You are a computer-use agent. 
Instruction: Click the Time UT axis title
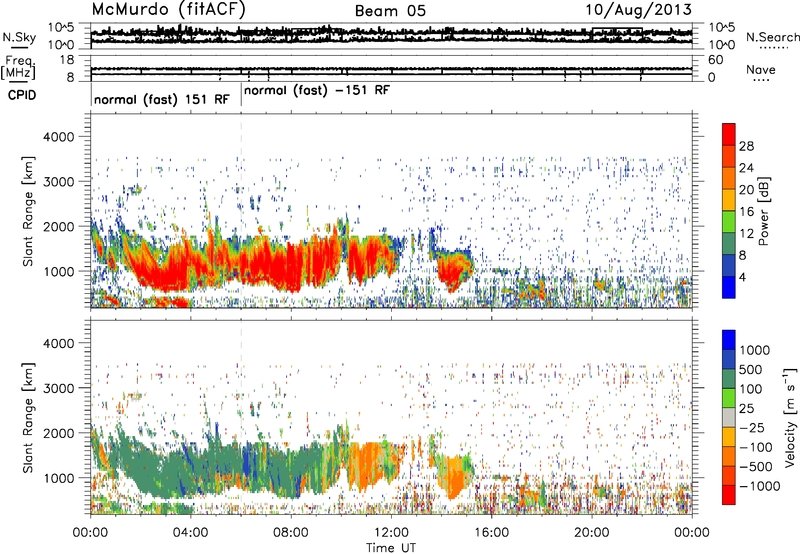coord(391,548)
